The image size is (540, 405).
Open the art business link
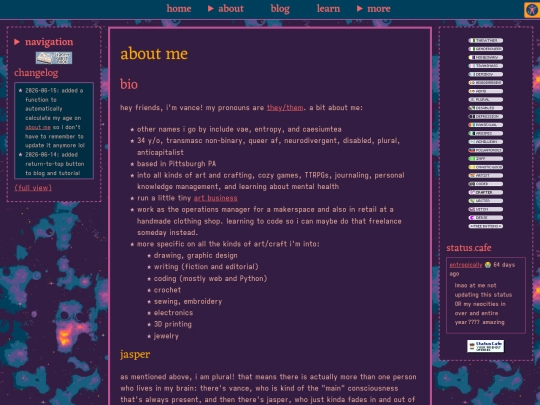point(216,198)
